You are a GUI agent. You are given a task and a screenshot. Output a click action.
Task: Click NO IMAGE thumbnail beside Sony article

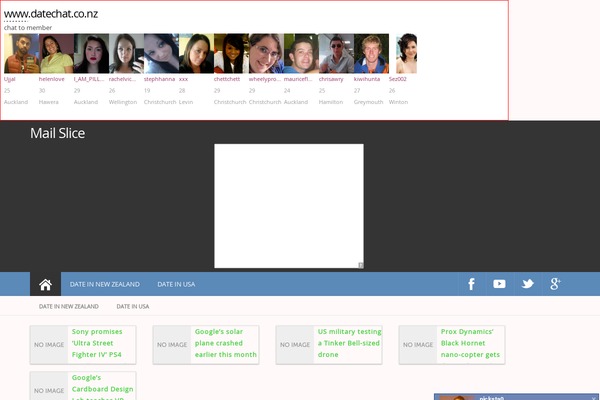(x=49, y=344)
